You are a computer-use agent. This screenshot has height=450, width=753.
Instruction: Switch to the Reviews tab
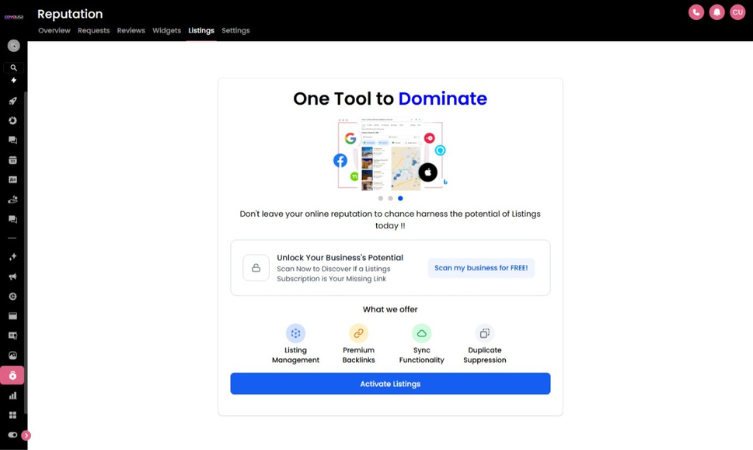click(131, 31)
